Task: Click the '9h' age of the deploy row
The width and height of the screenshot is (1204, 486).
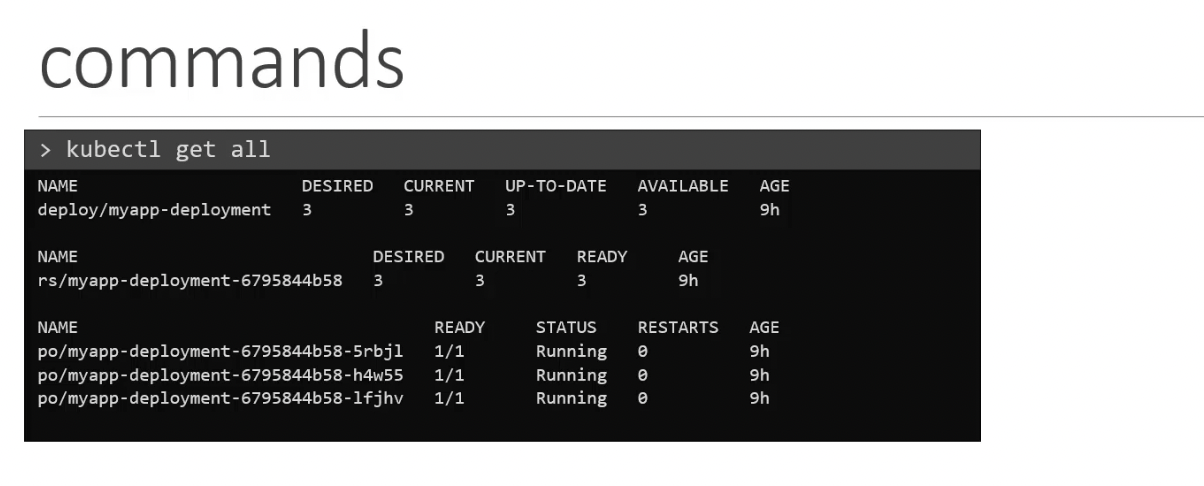Action: (769, 210)
